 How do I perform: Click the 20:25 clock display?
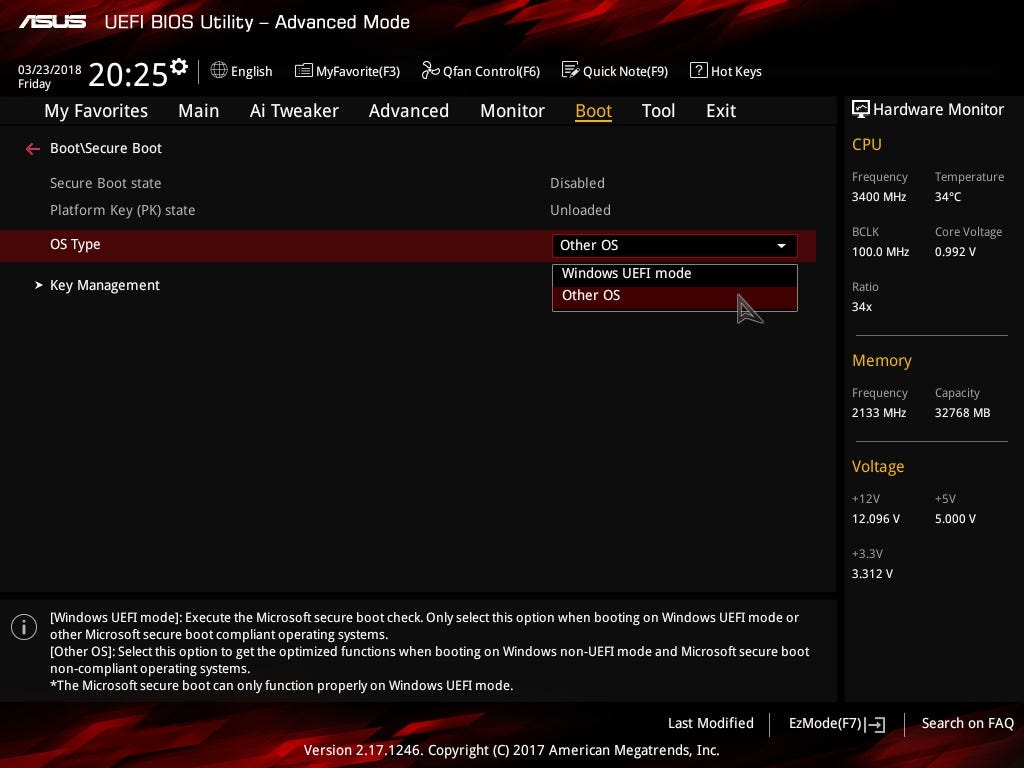[128, 74]
